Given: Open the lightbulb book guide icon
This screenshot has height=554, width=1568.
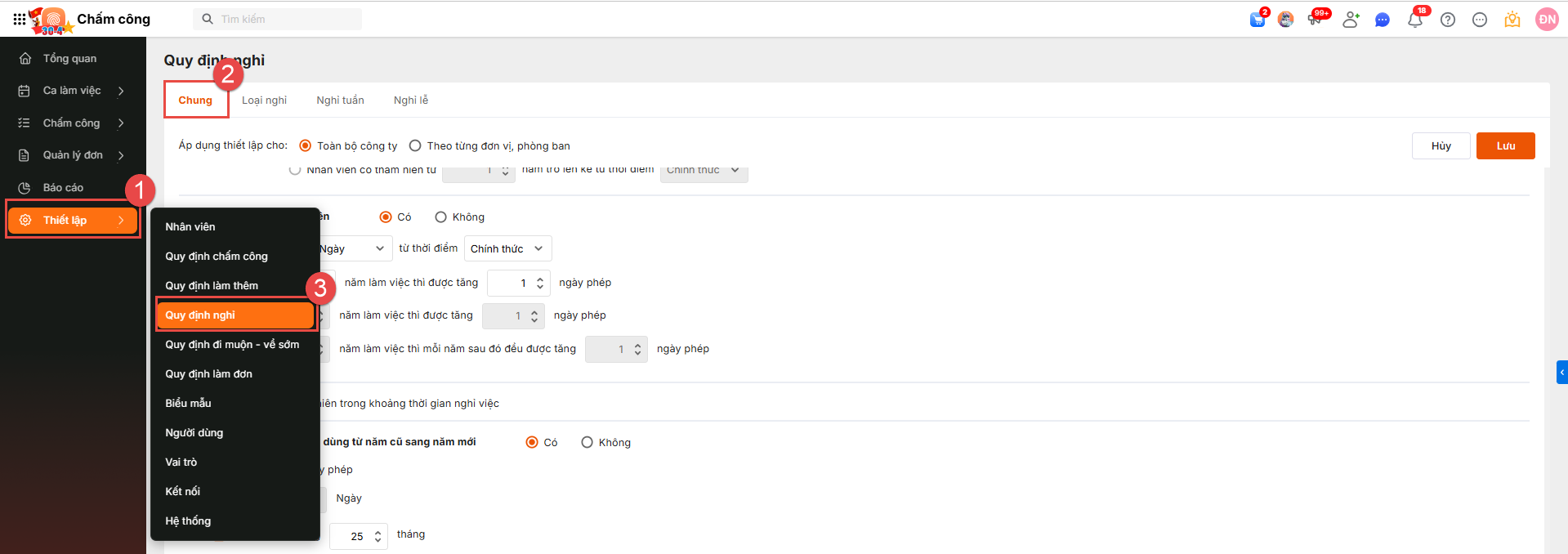Looking at the screenshot, I should tap(1512, 20).
